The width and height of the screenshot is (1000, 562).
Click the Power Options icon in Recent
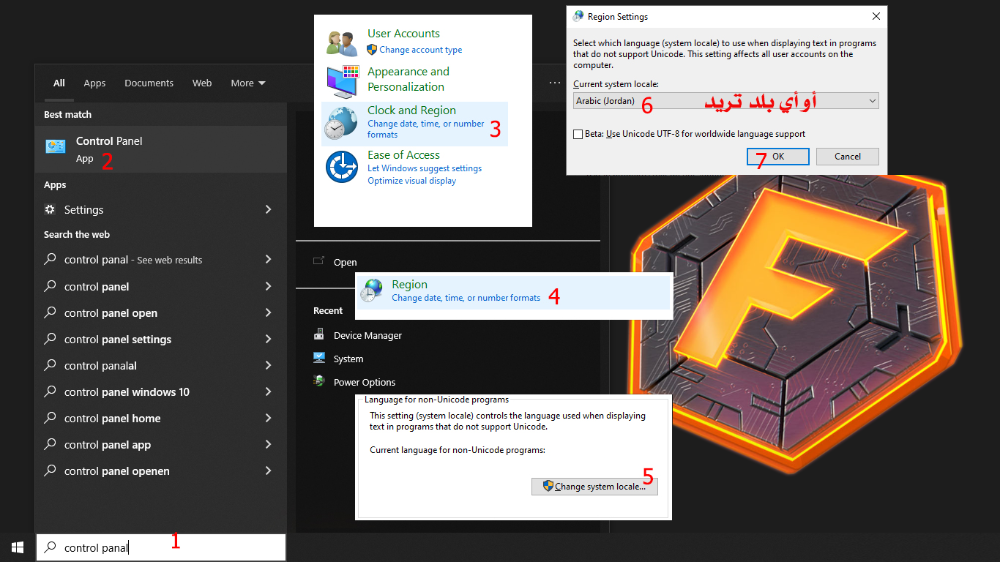pos(319,381)
